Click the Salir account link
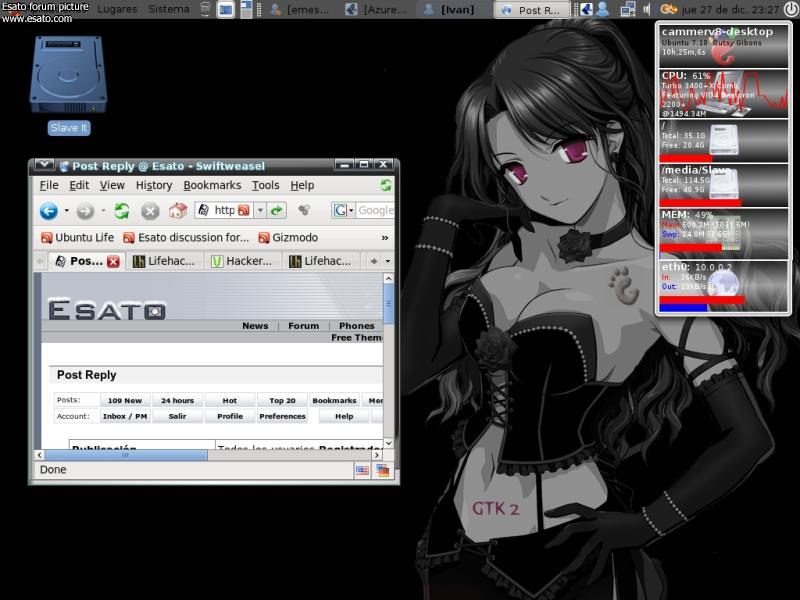Viewport: 800px width, 600px height. (x=178, y=416)
